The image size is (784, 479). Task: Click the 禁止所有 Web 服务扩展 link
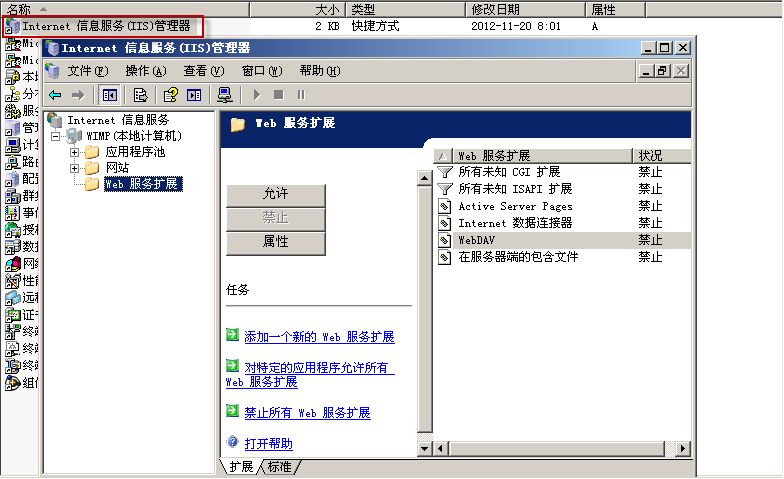pyautogui.click(x=308, y=413)
